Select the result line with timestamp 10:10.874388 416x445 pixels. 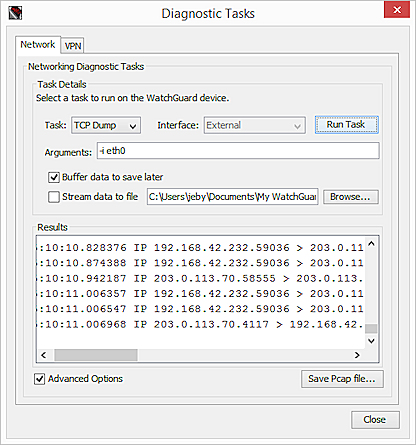(201, 263)
